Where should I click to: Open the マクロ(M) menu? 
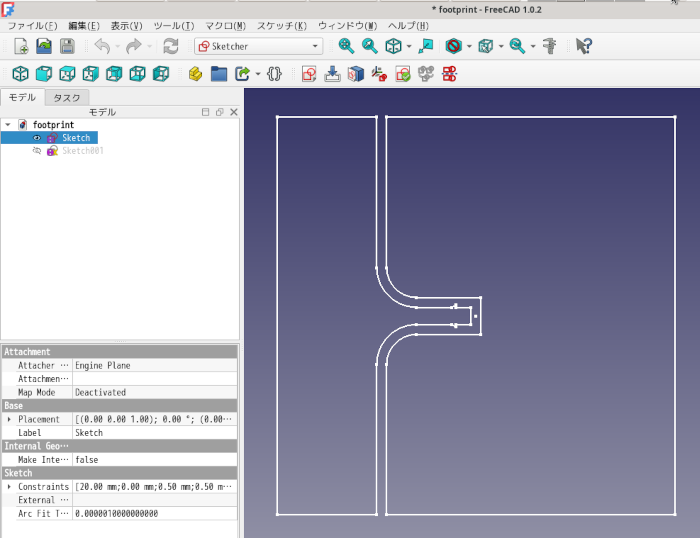(x=225, y=26)
